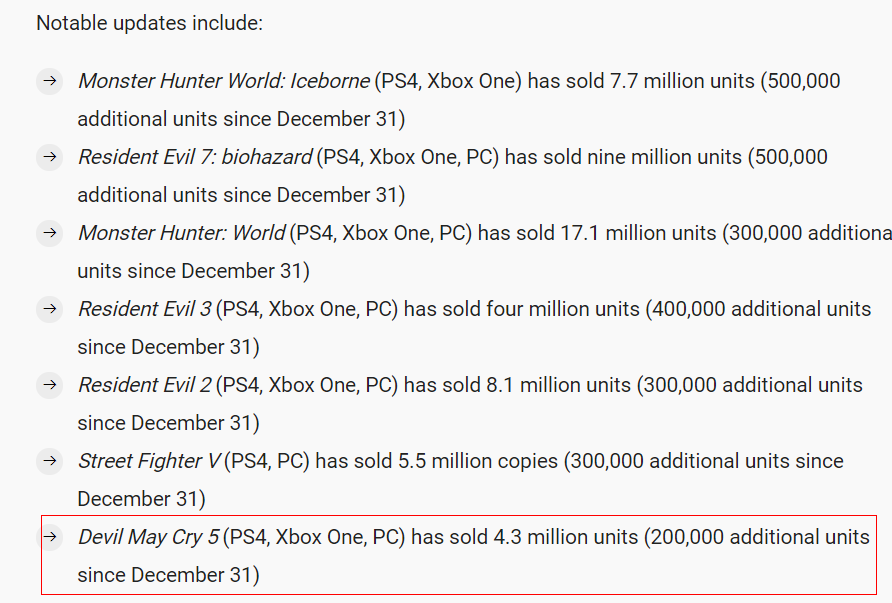Click '7.7 million units' in the Iceborne line

tap(682, 81)
